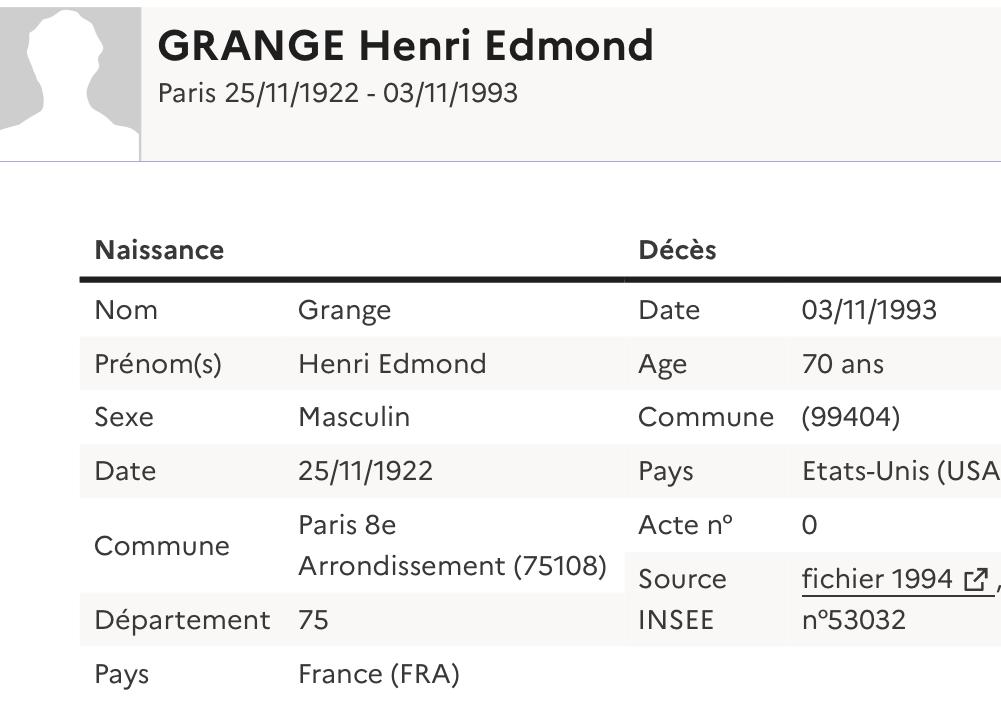Click the INSEE record number n°53032
The image size is (1001, 711).
tap(854, 620)
